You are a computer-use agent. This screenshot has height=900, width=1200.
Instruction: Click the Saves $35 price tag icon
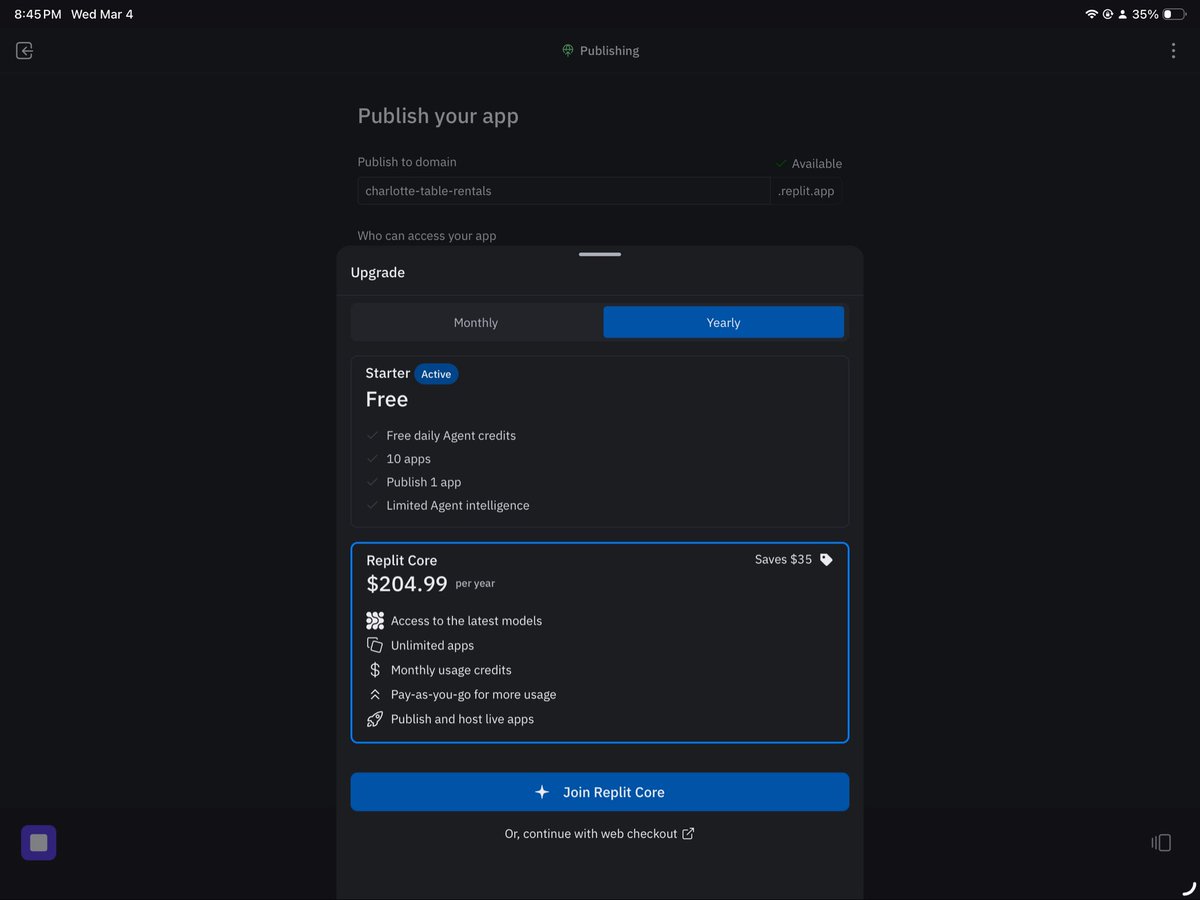click(826, 560)
